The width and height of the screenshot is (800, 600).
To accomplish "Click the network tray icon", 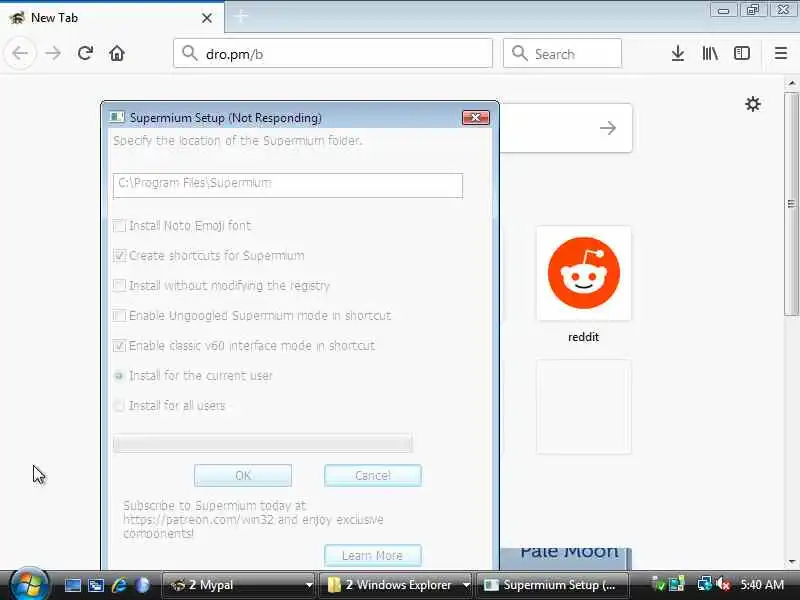I will pos(704,584).
